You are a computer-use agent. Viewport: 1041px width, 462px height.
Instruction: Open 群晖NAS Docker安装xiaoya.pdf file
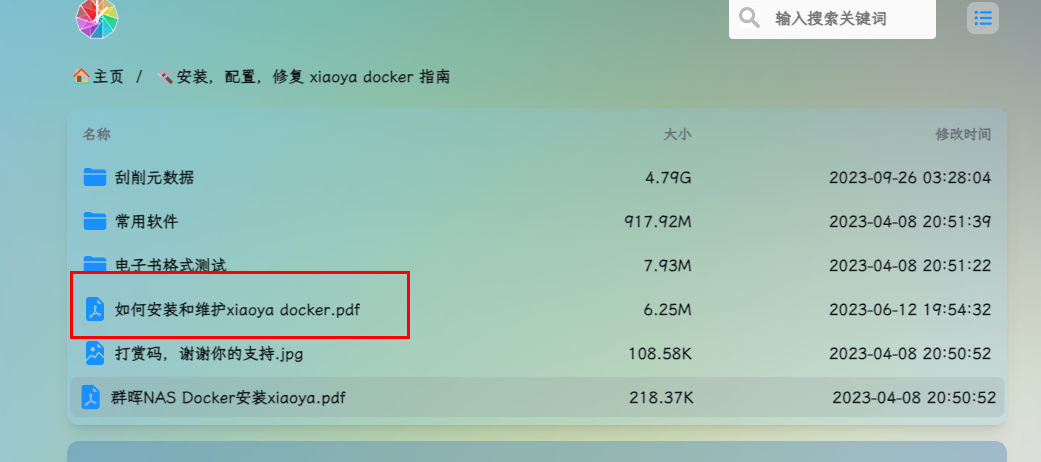tap(228, 397)
